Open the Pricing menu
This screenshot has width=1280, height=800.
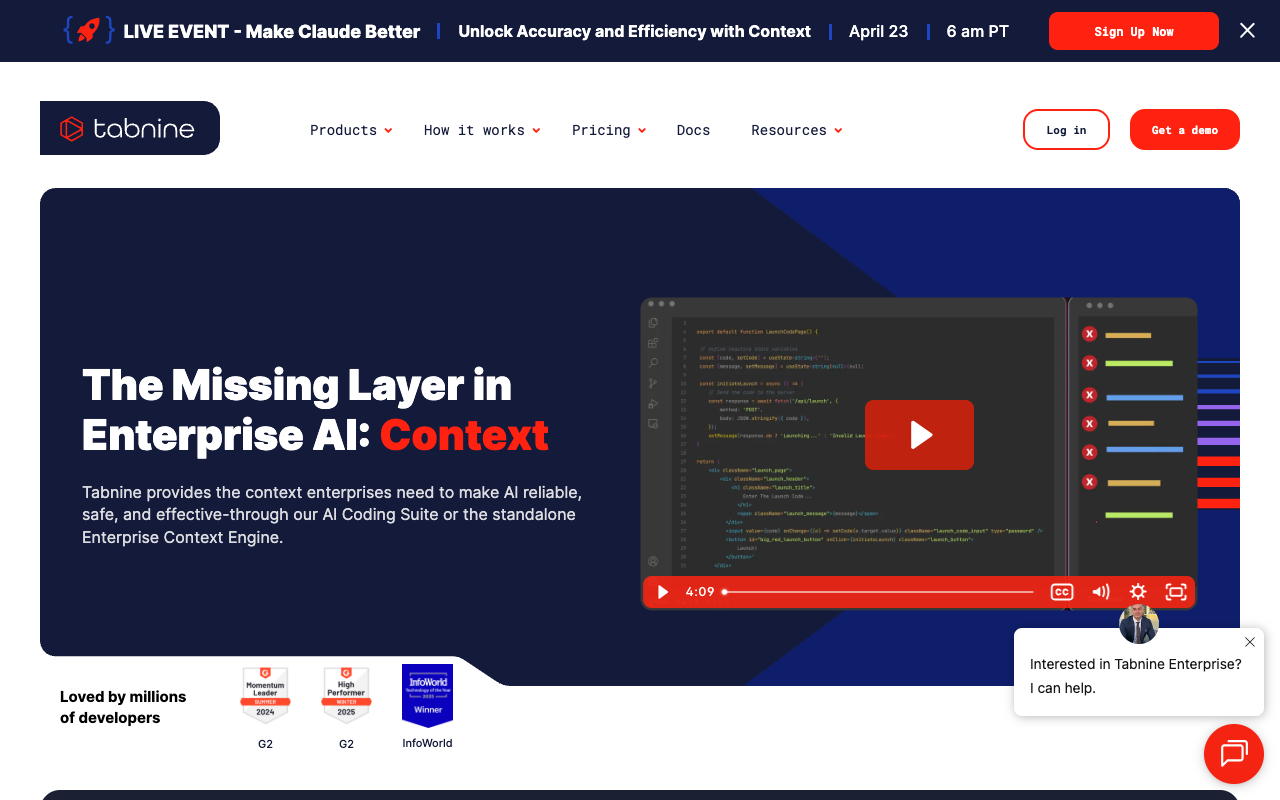click(x=601, y=130)
